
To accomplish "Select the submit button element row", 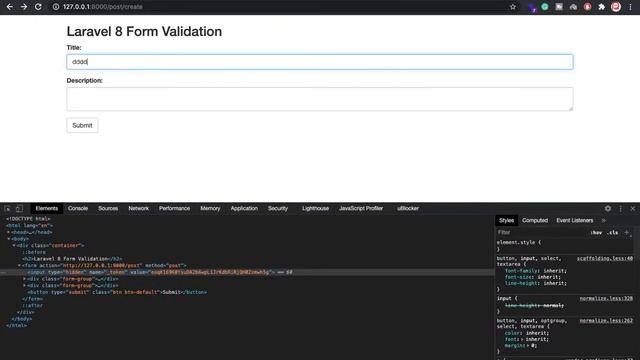I will click(117, 292).
